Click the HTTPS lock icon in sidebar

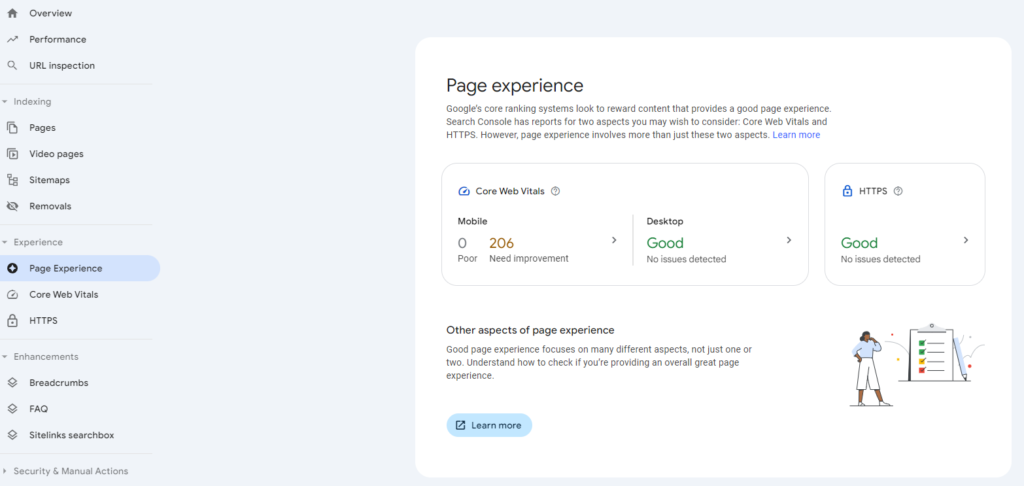click(x=12, y=321)
